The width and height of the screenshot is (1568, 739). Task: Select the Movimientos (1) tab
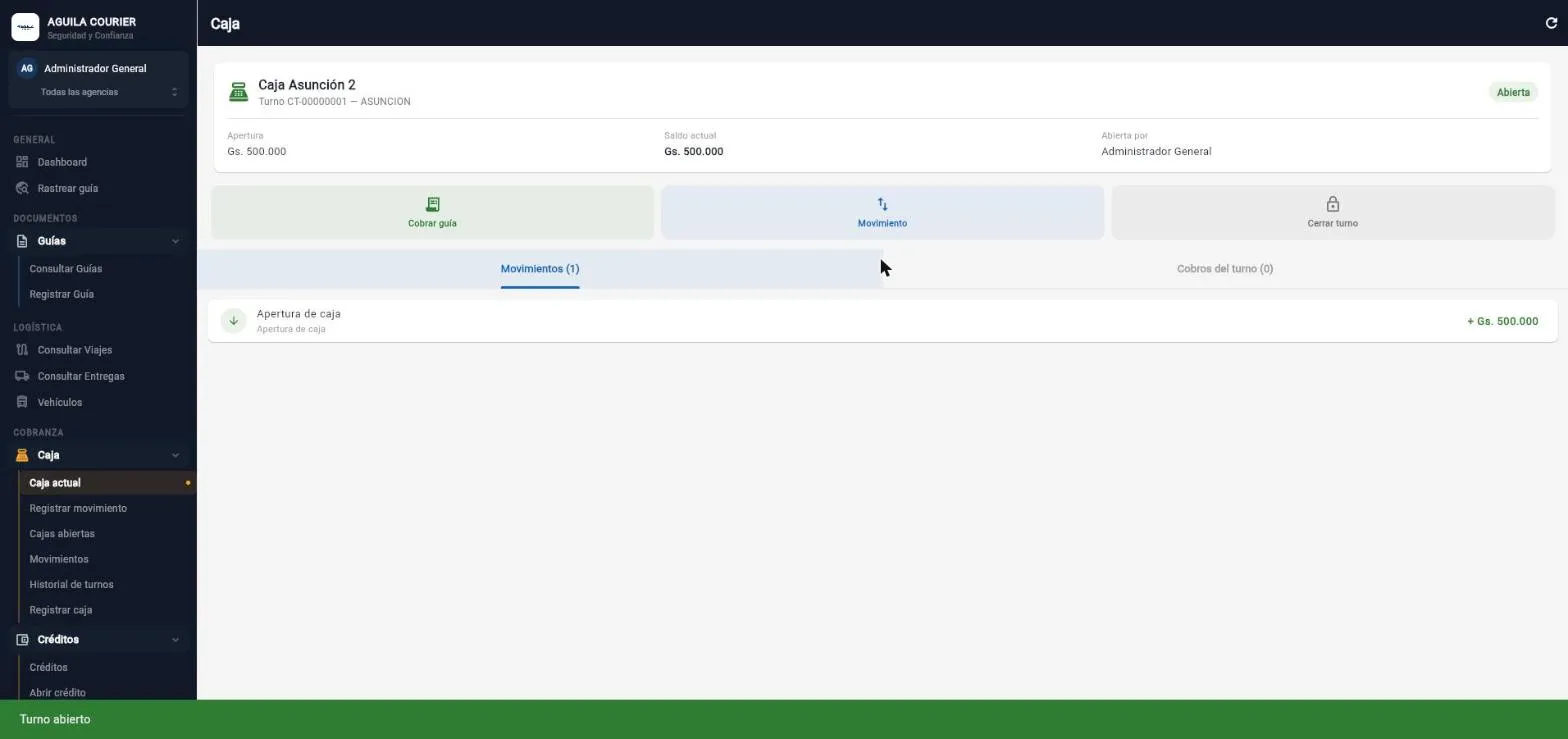pos(540,269)
